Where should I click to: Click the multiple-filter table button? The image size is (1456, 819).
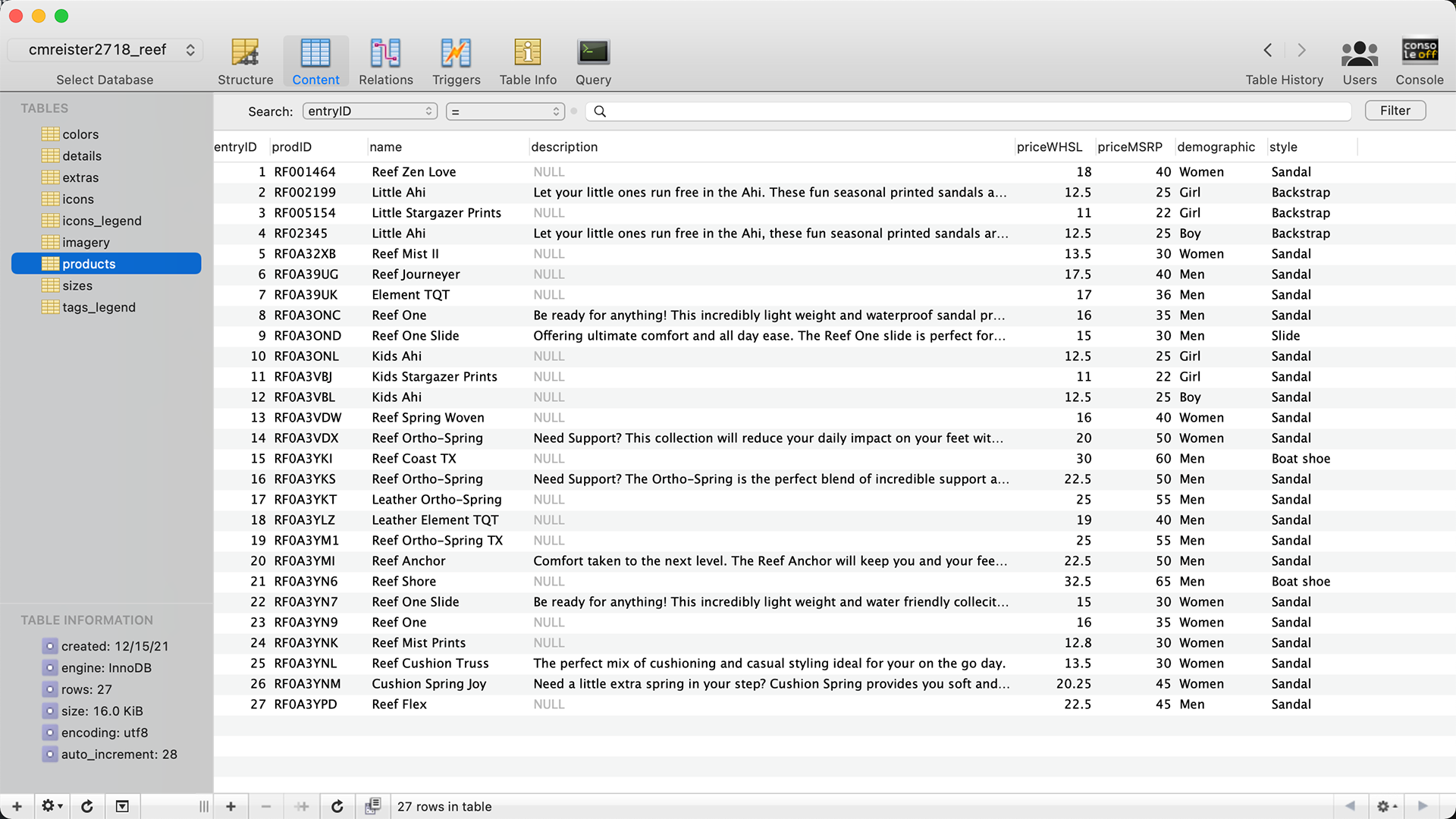pyautogui.click(x=372, y=806)
